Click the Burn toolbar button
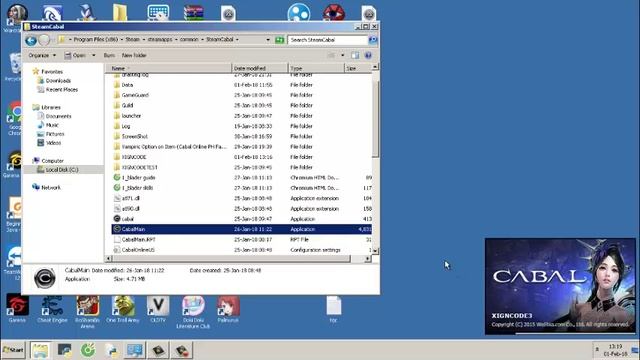The image size is (640, 360). pos(109,55)
